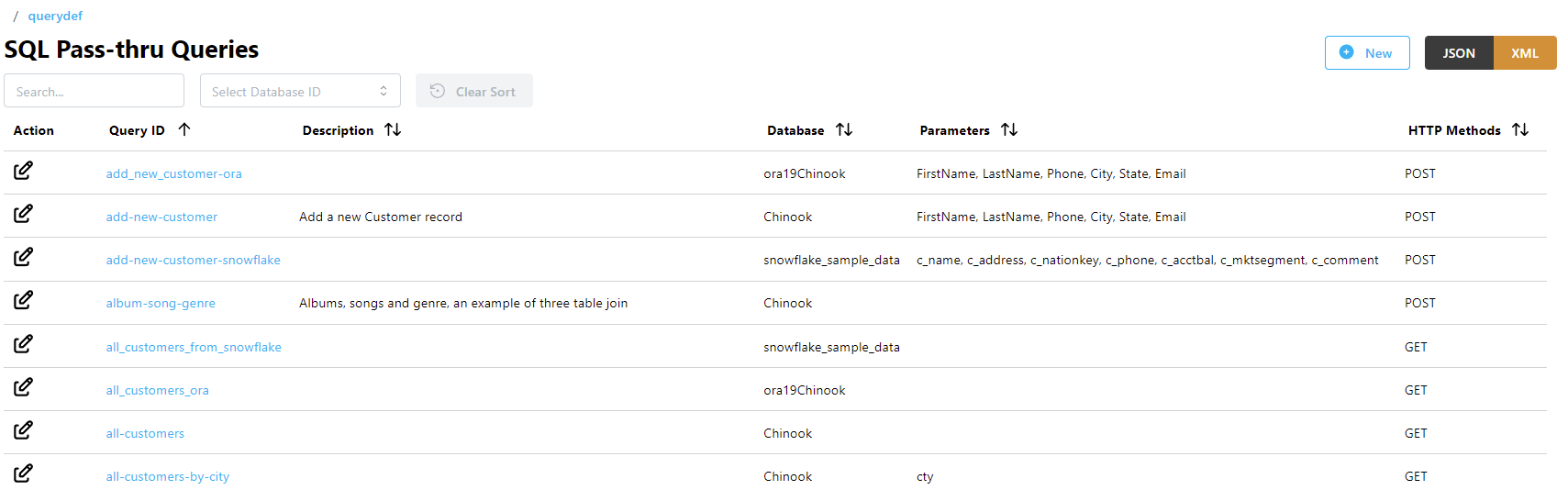Screen dimensions: 1568x490
Task: Go to querydef breadcrumb link
Action: (55, 17)
